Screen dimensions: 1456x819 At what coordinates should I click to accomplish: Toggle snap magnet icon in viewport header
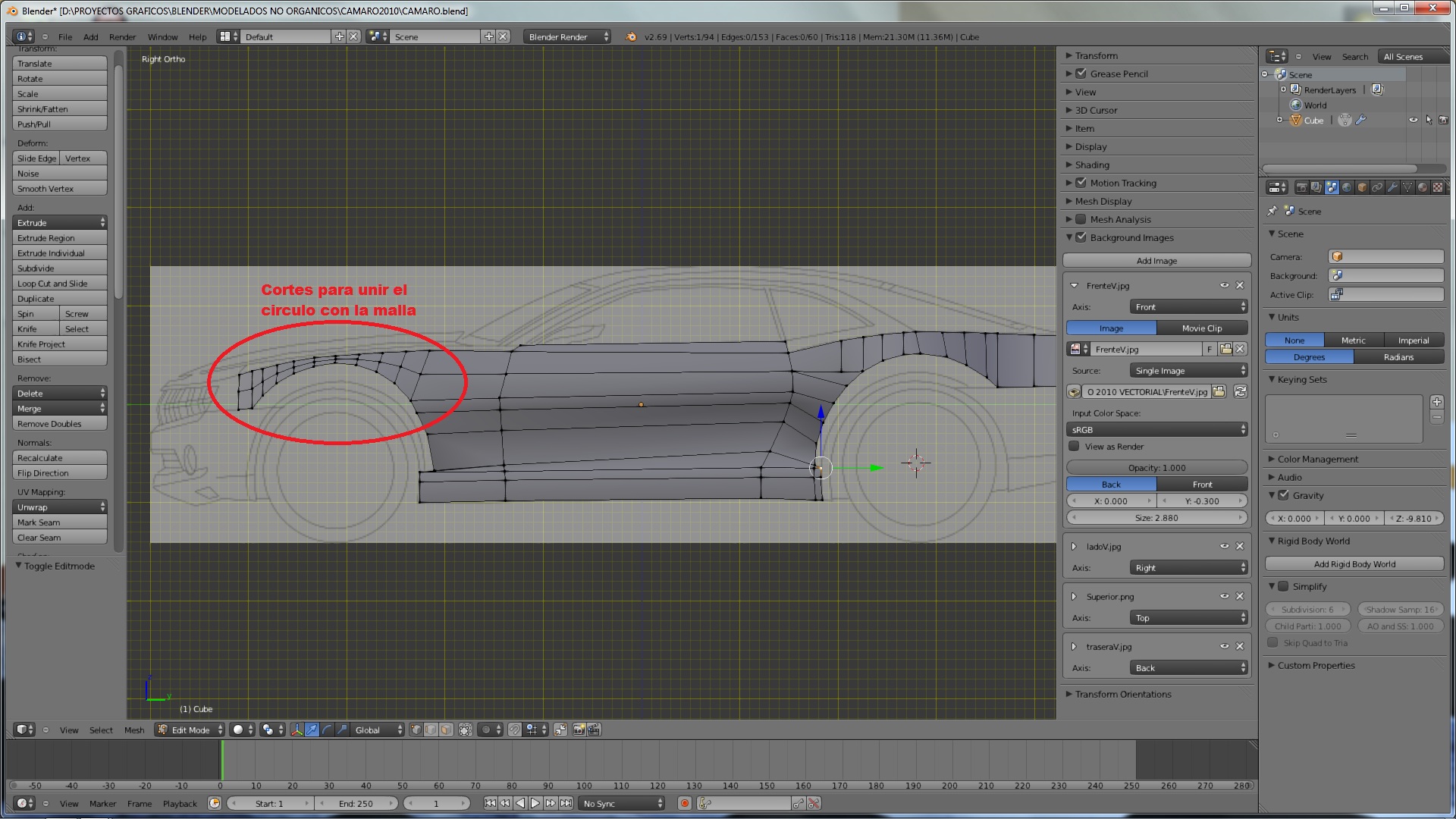pyautogui.click(x=514, y=730)
